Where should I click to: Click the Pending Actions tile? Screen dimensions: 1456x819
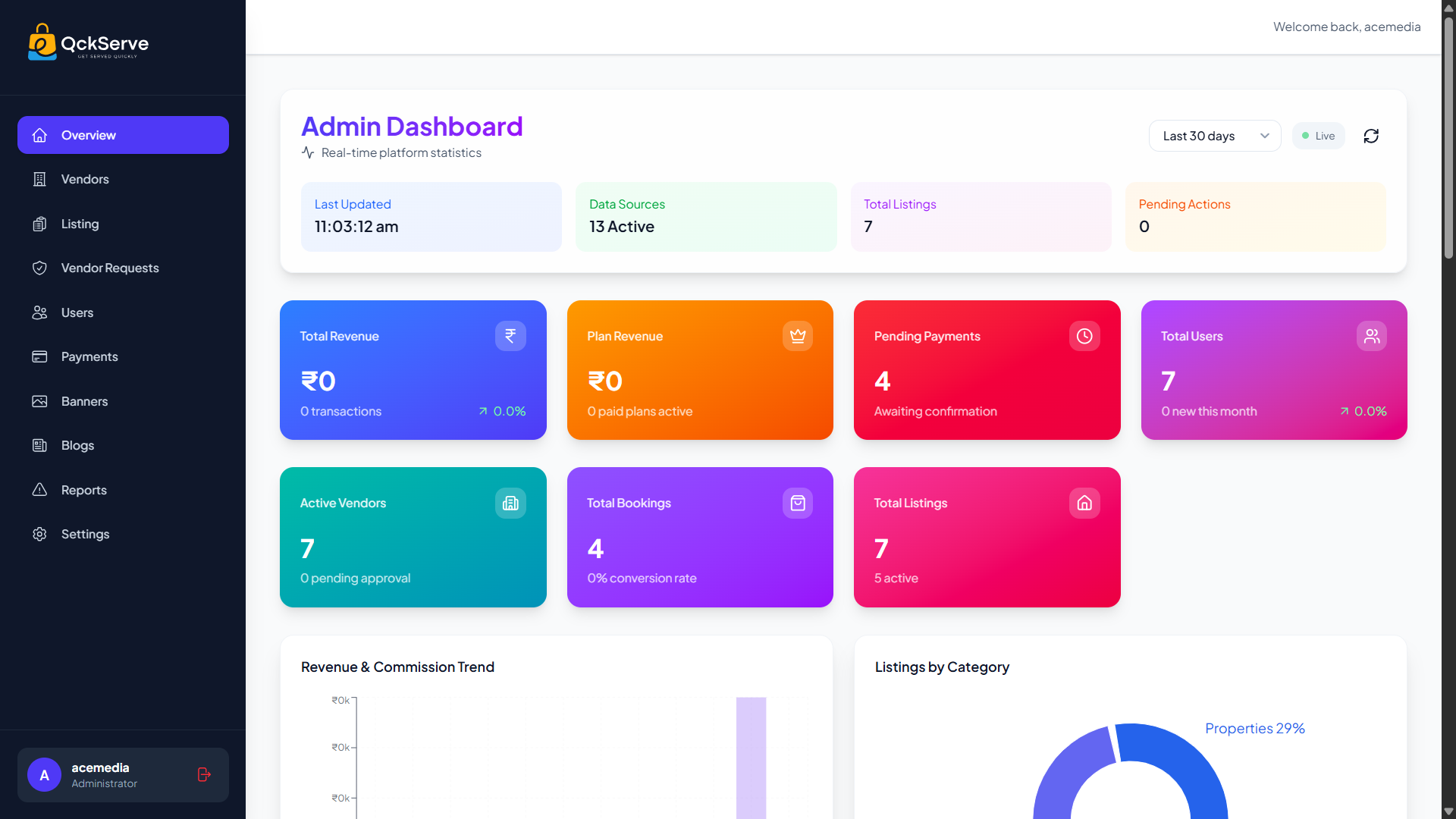coord(1256,217)
